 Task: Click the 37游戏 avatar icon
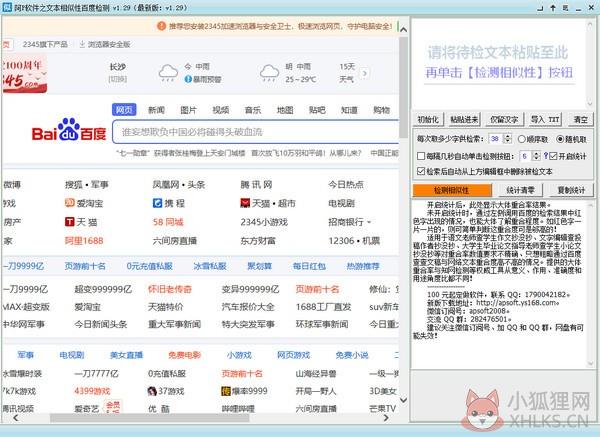click(x=152, y=391)
